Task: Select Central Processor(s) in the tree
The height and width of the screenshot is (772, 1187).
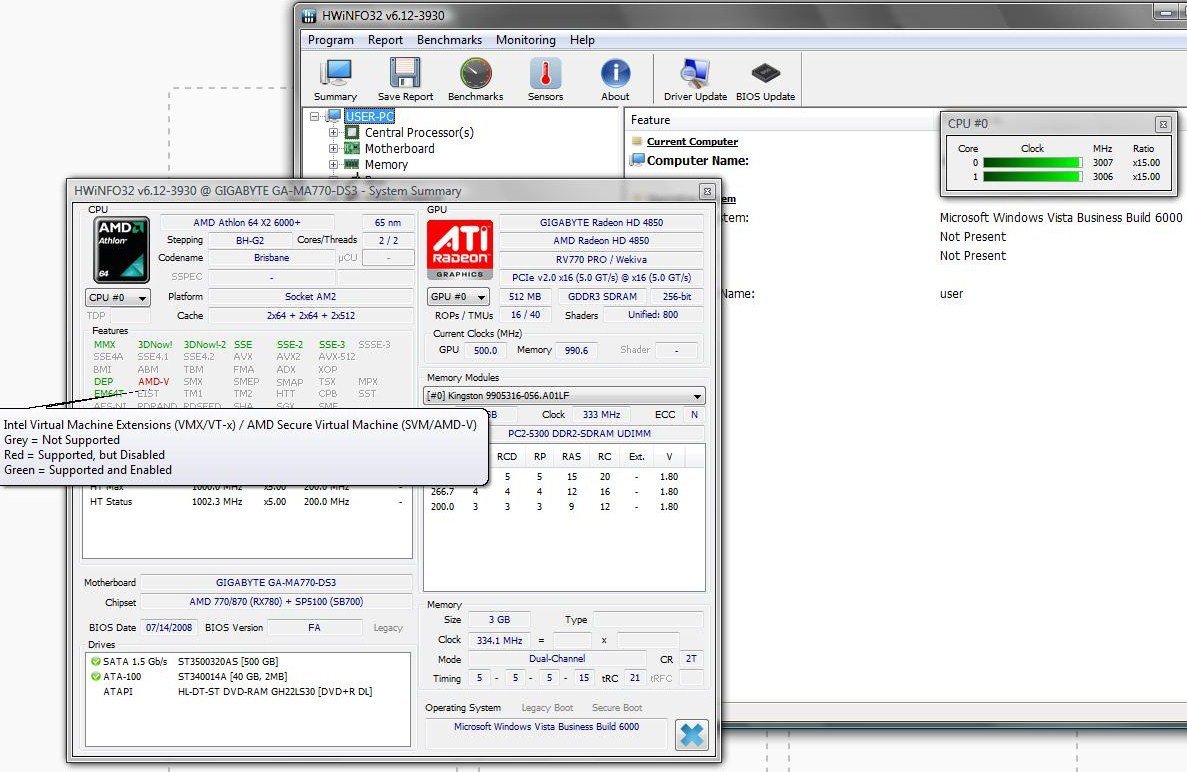Action: click(x=419, y=132)
